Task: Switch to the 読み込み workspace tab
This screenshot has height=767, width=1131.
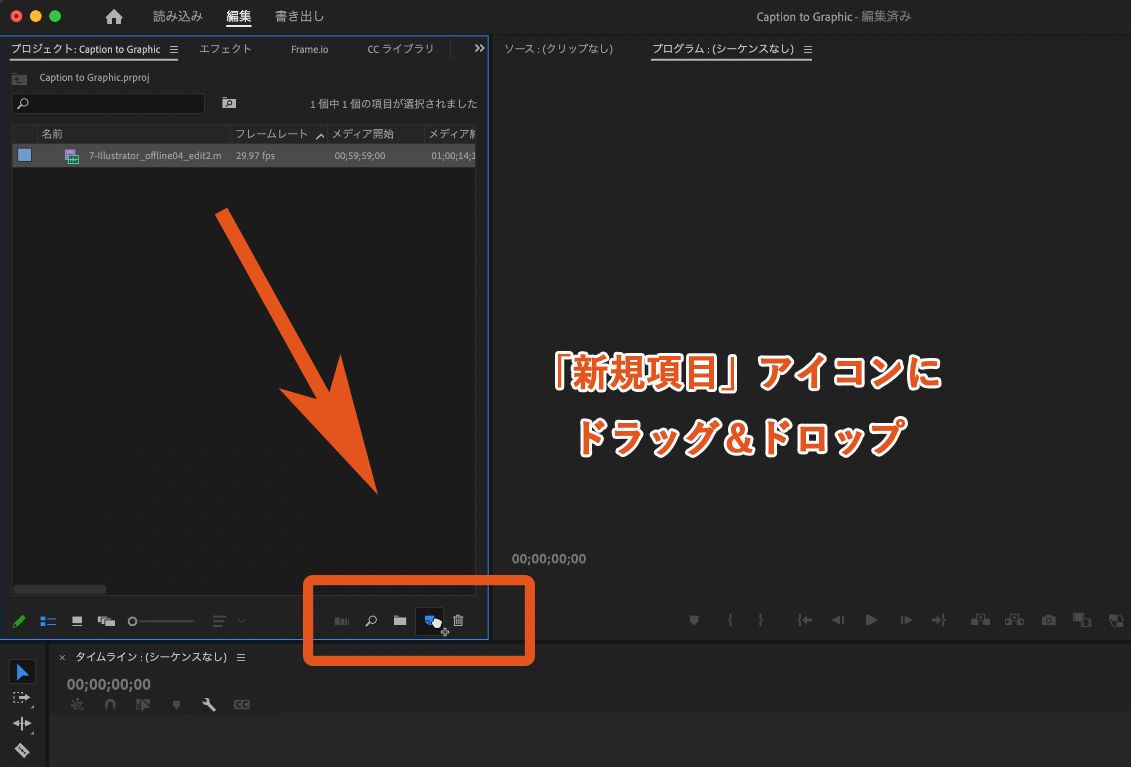Action: (177, 16)
